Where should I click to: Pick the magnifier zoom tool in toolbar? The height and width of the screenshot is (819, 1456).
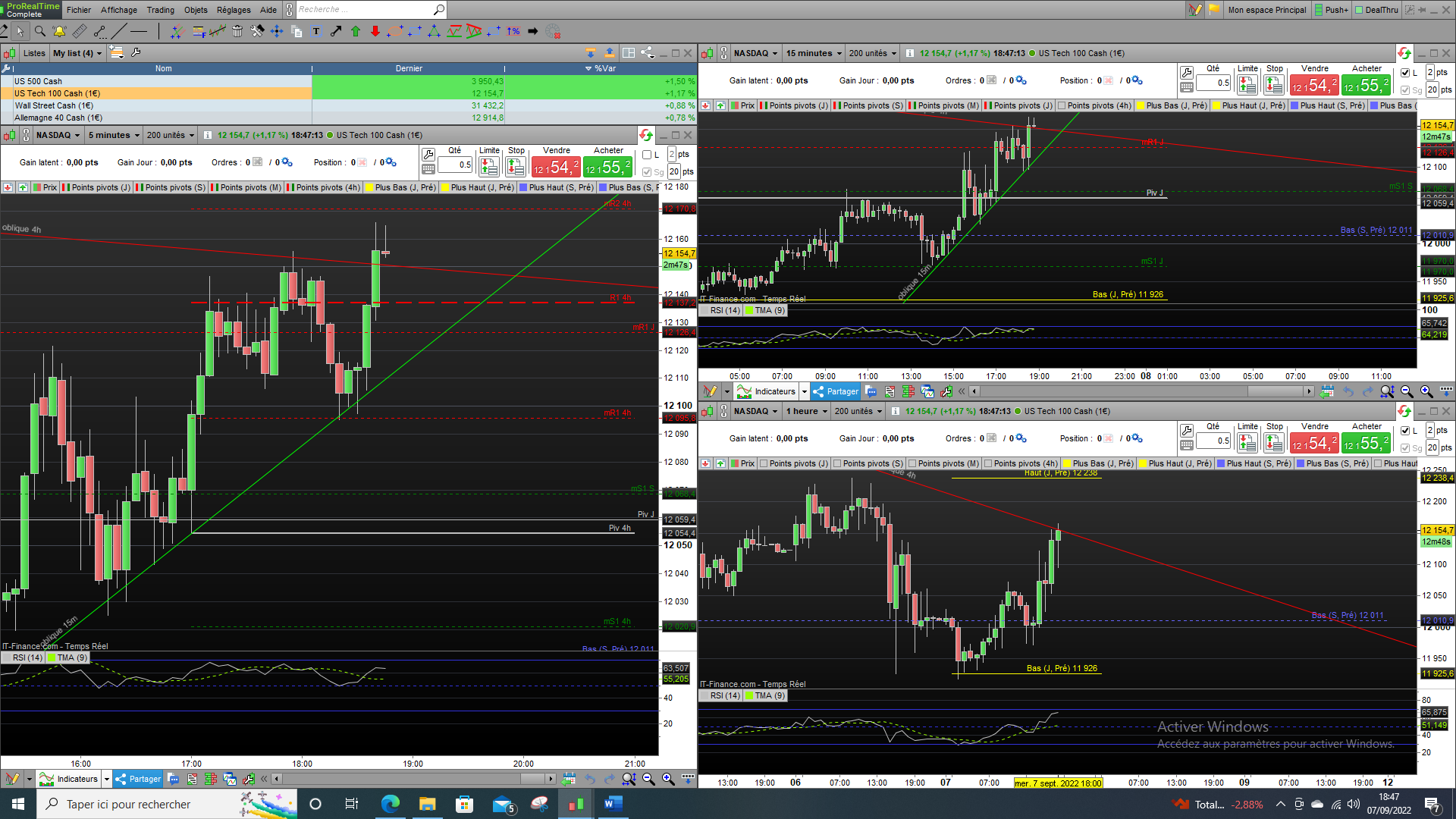pyautogui.click(x=39, y=31)
